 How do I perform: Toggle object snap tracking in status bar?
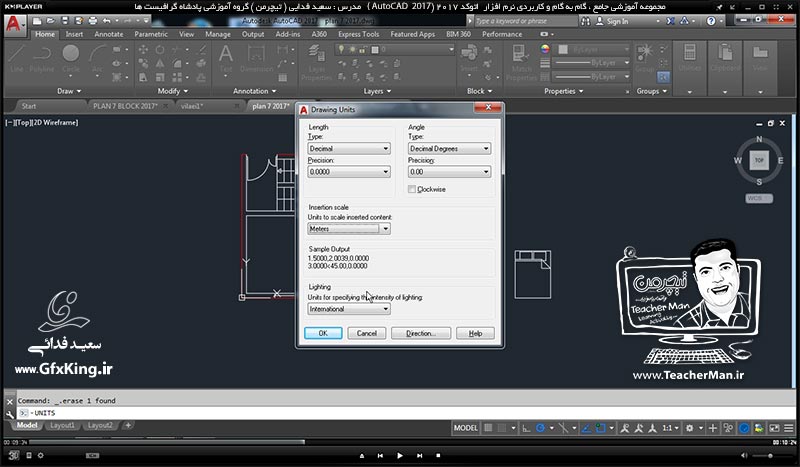[x=586, y=428]
